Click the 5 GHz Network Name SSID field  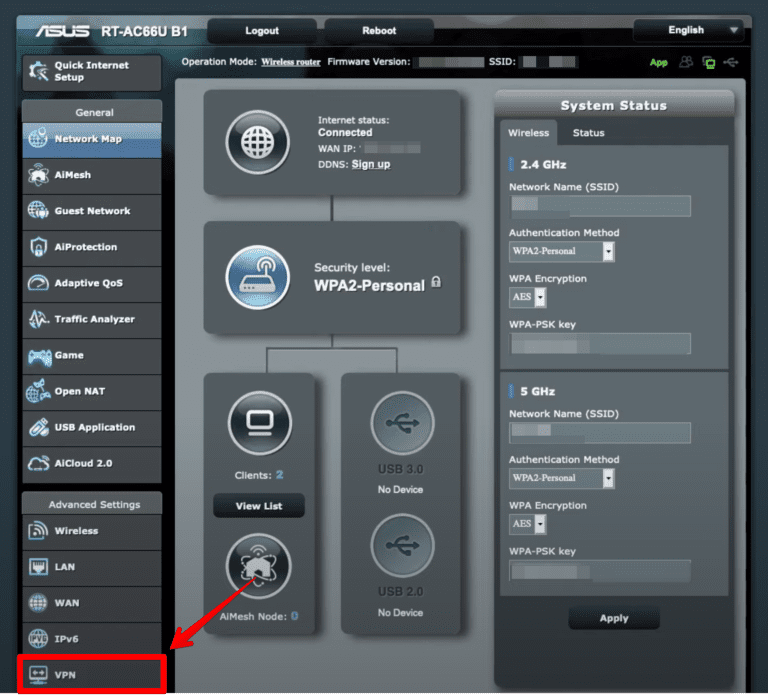[600, 433]
